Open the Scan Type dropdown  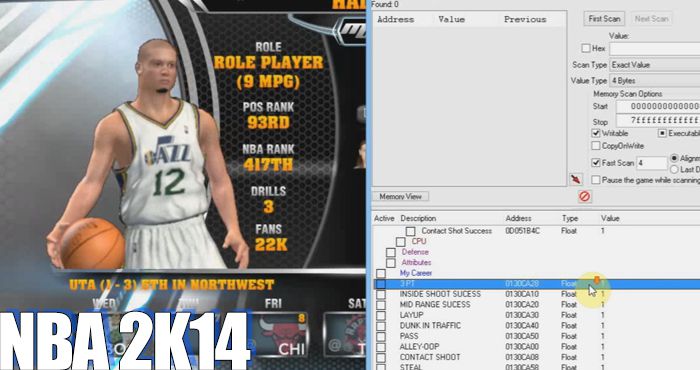point(654,65)
